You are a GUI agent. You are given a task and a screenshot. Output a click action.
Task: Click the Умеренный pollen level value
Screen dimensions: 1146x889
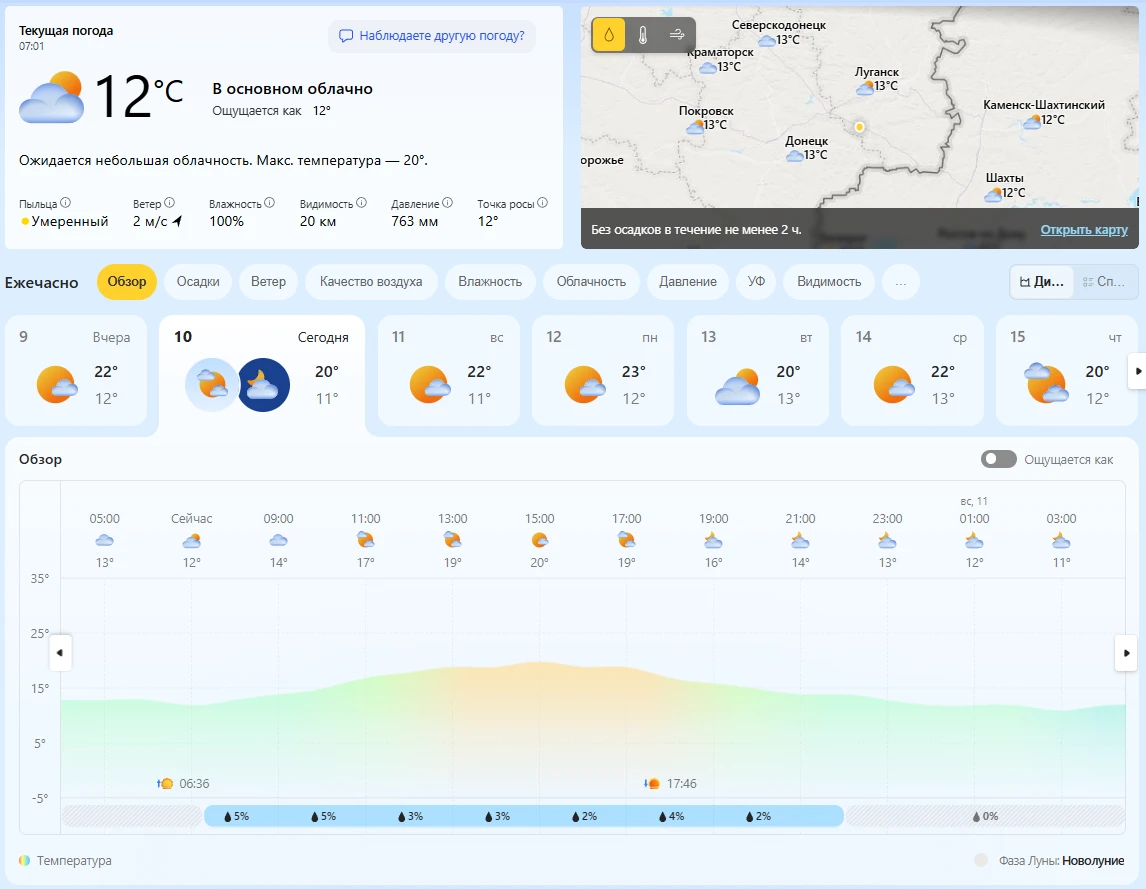click(x=69, y=221)
